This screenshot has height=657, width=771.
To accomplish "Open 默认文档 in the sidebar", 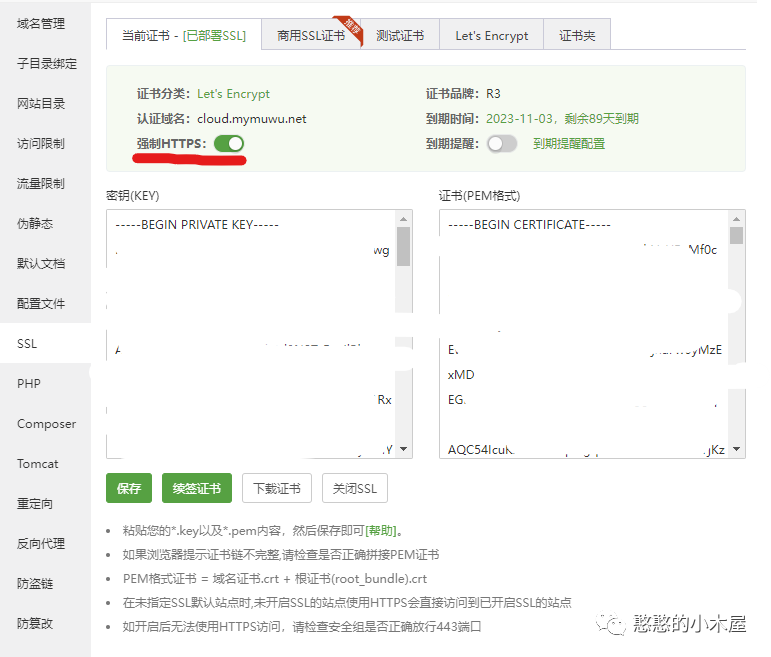I will pos(41,263).
